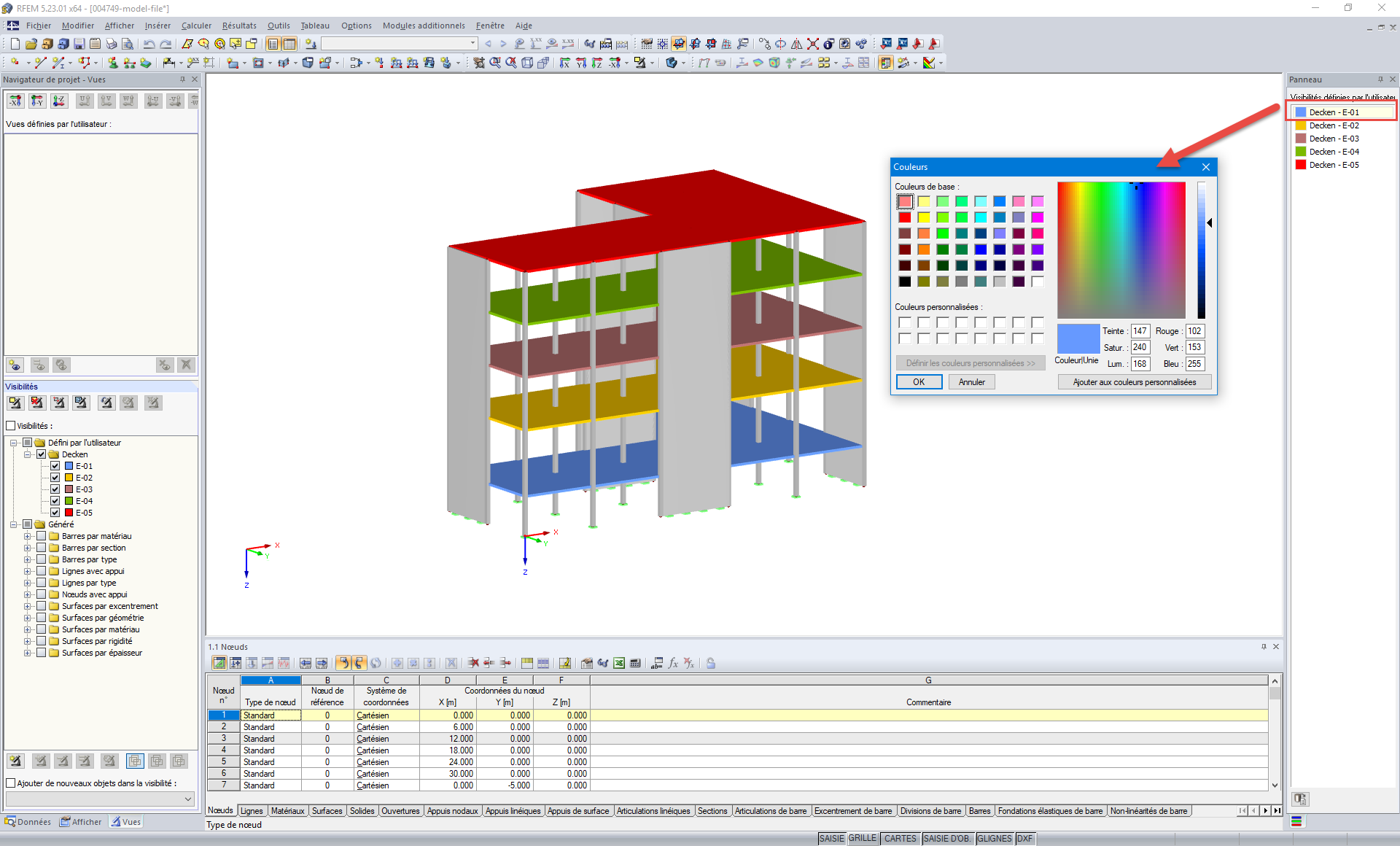Image resolution: width=1400 pixels, height=846 pixels.
Task: Click the formula fx icon in table toolbar
Action: (673, 663)
